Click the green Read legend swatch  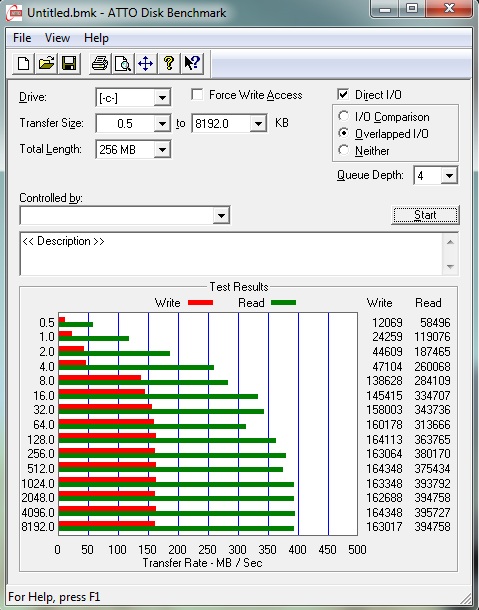[x=283, y=303]
